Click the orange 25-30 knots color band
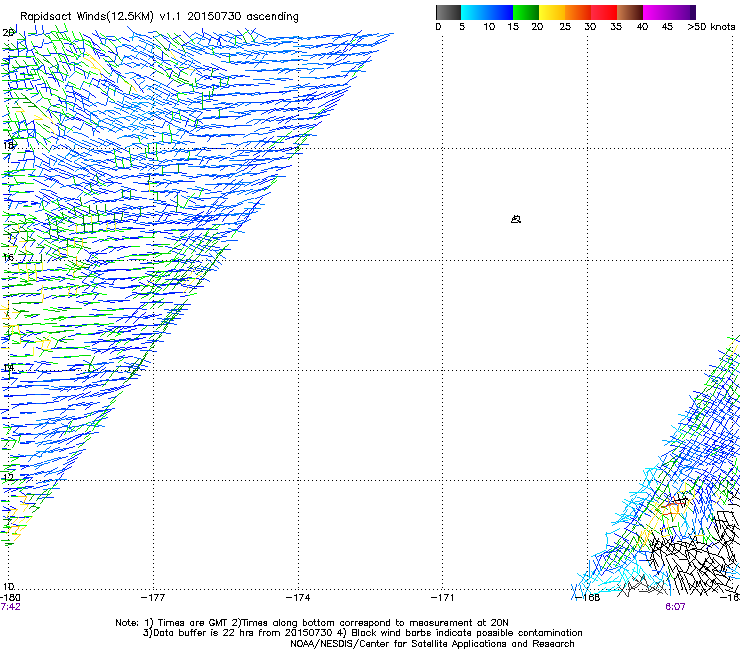Image resolution: width=740 pixels, height=650 pixels. 578,12
